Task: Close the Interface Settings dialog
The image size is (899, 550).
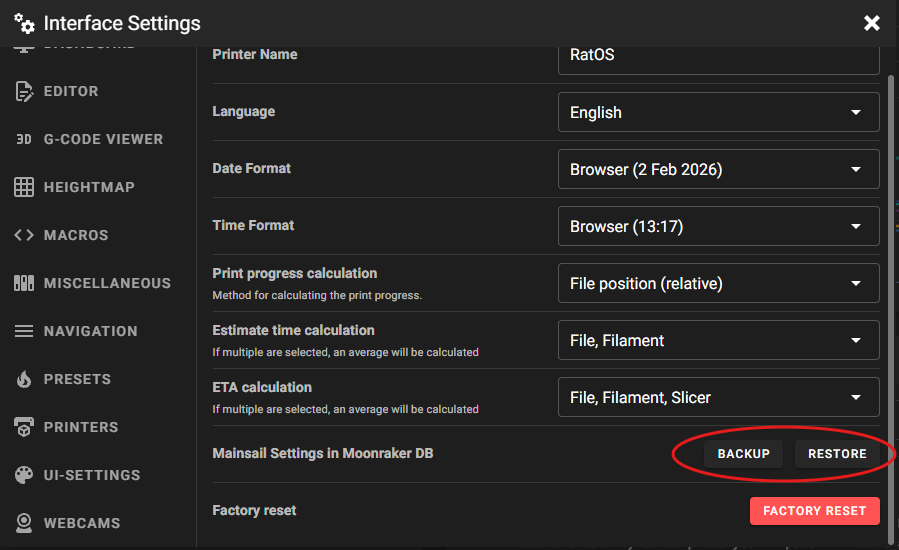Action: [871, 23]
